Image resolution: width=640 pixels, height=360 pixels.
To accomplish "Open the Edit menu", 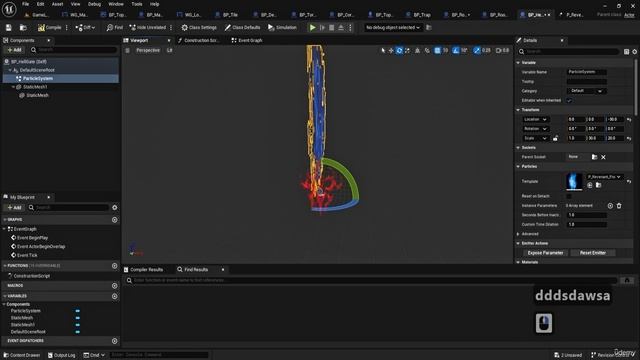I will pyautogui.click(x=40, y=4).
